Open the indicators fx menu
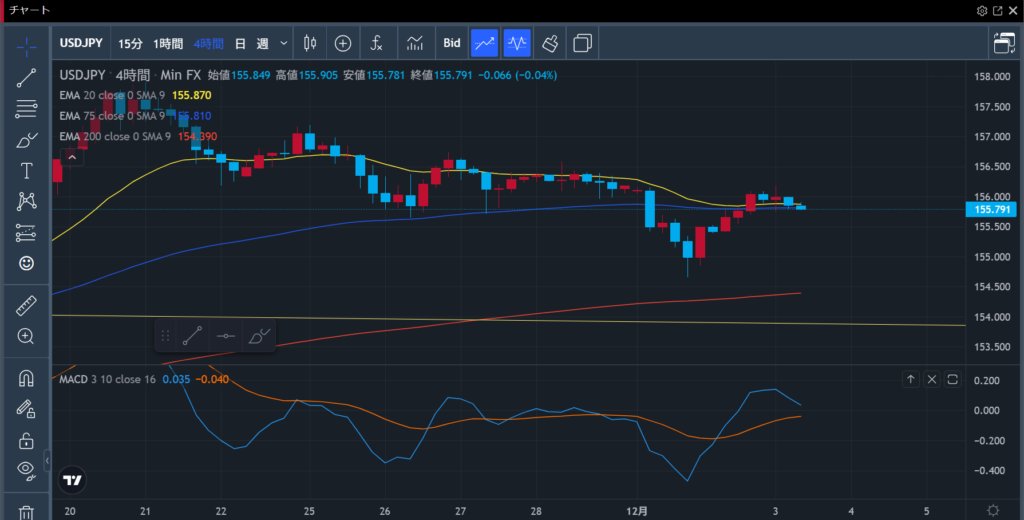The image size is (1024, 520). click(x=376, y=43)
